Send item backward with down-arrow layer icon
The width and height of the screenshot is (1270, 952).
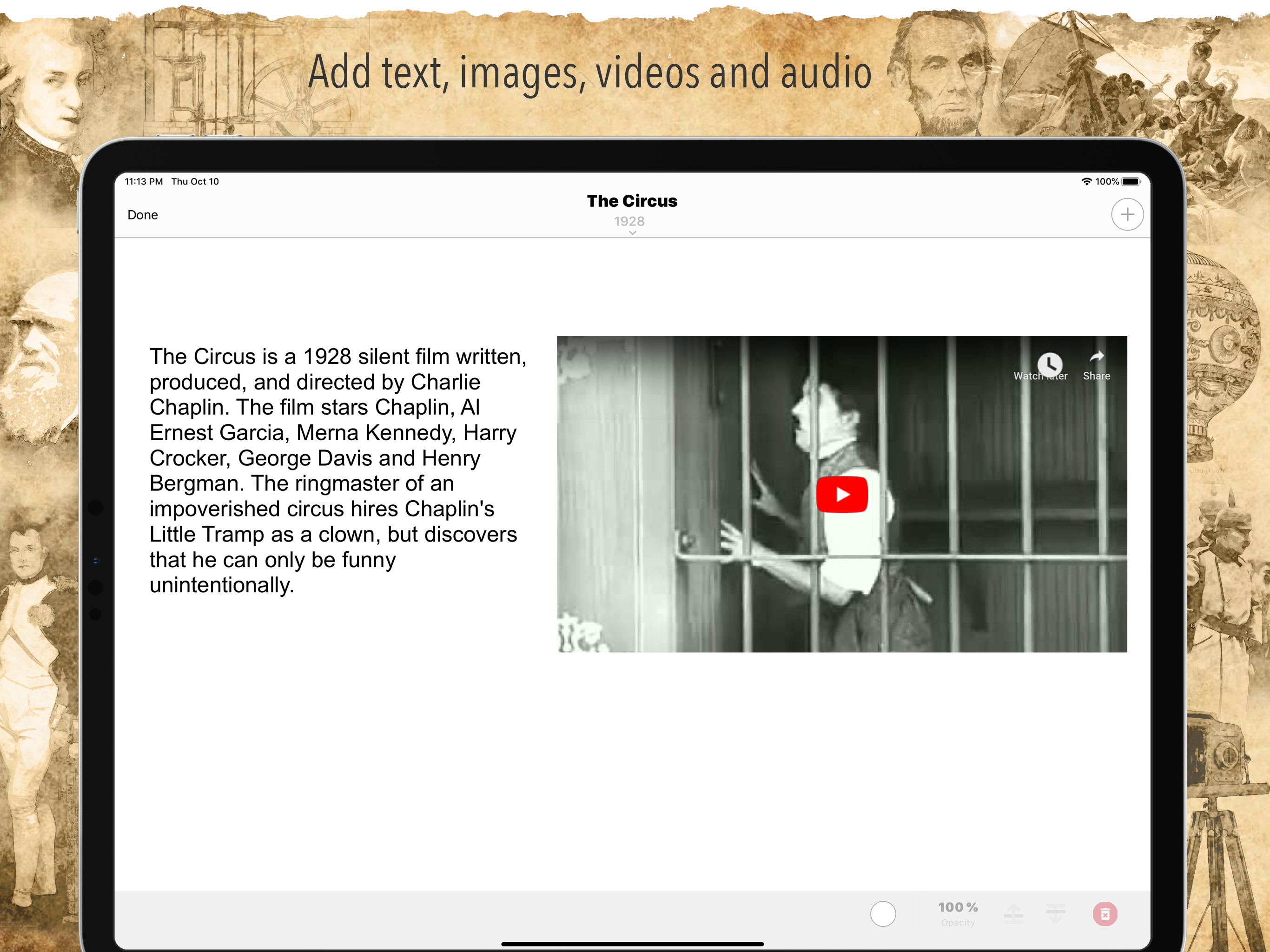(1055, 913)
